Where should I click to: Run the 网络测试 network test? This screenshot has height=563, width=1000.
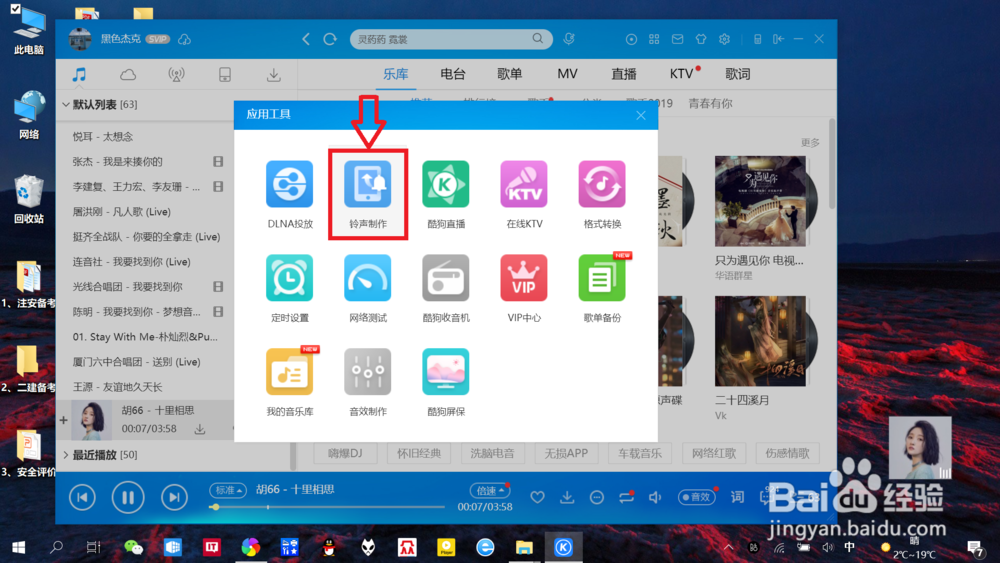click(368, 288)
